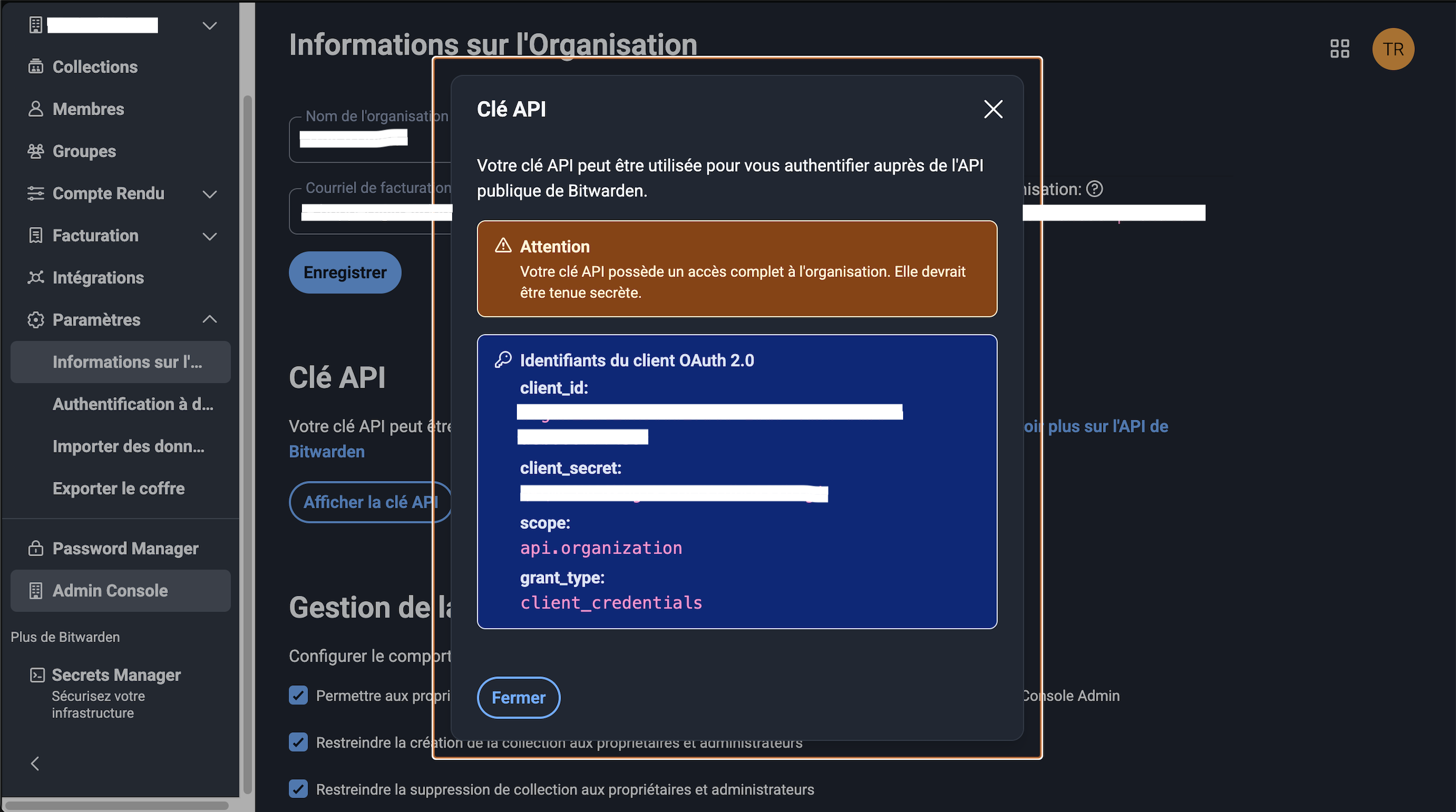
Task: Click the client_id label
Action: [x=554, y=388]
